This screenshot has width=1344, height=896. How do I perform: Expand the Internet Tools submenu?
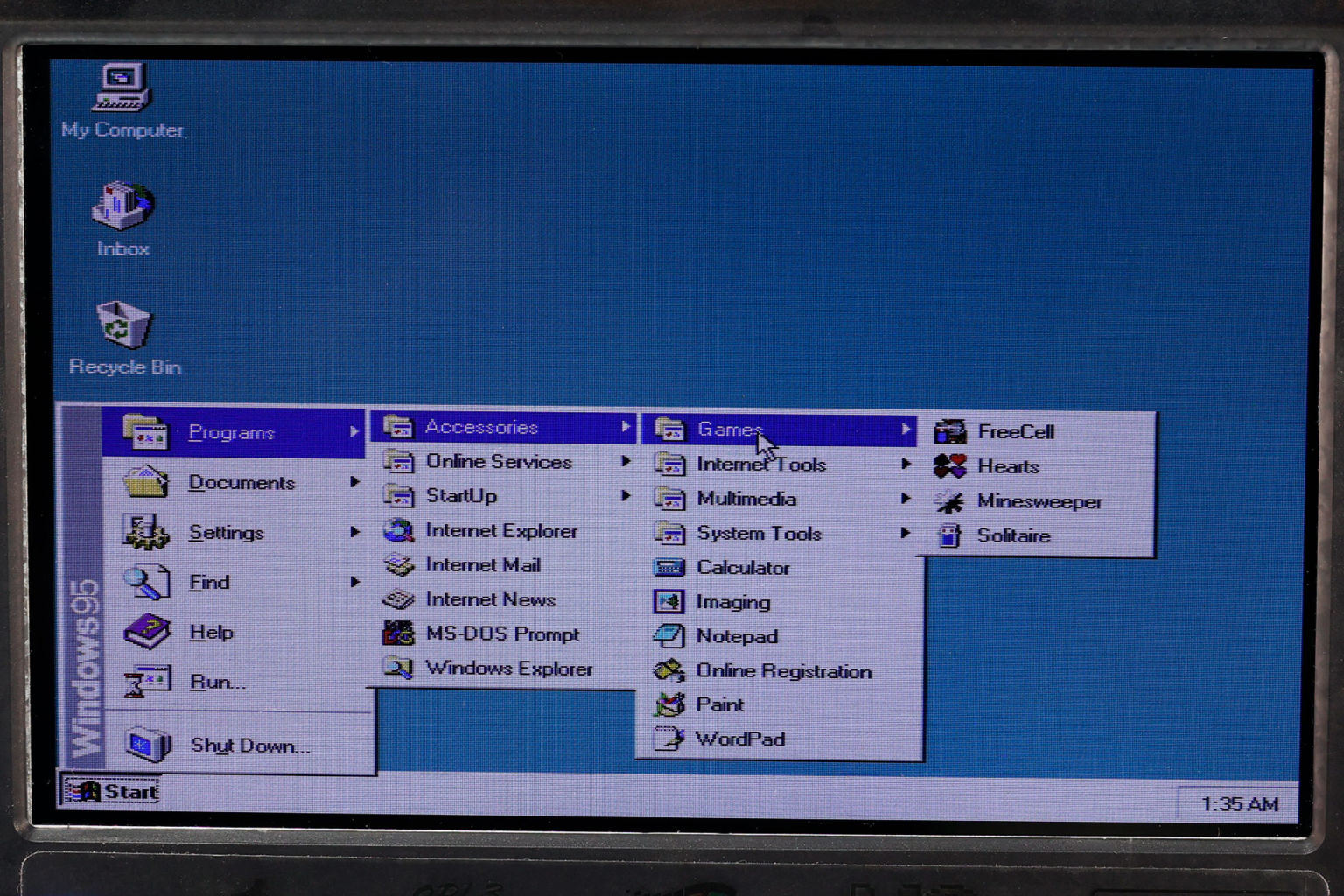click(760, 464)
